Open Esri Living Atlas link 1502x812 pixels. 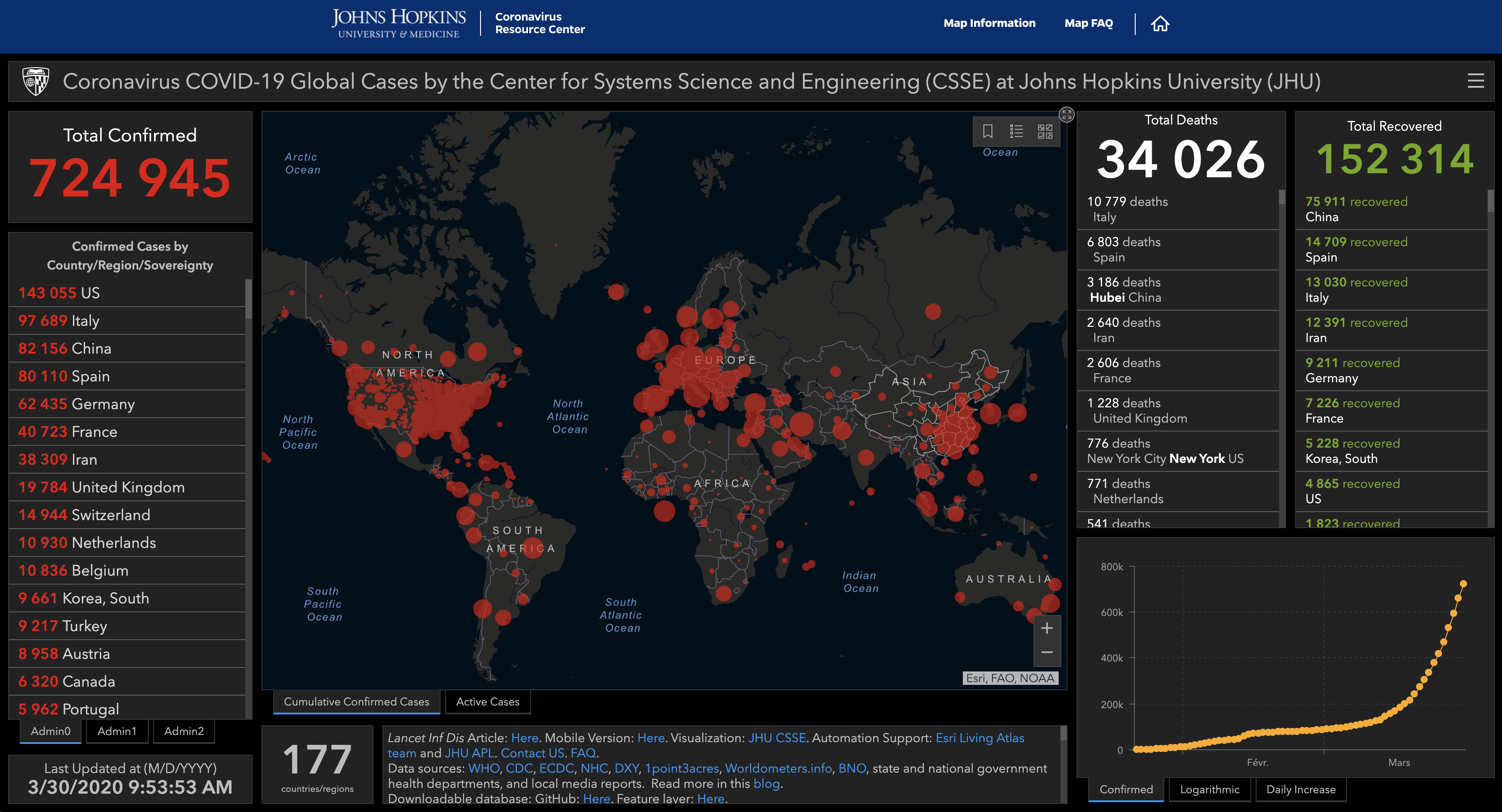pyautogui.click(x=979, y=738)
